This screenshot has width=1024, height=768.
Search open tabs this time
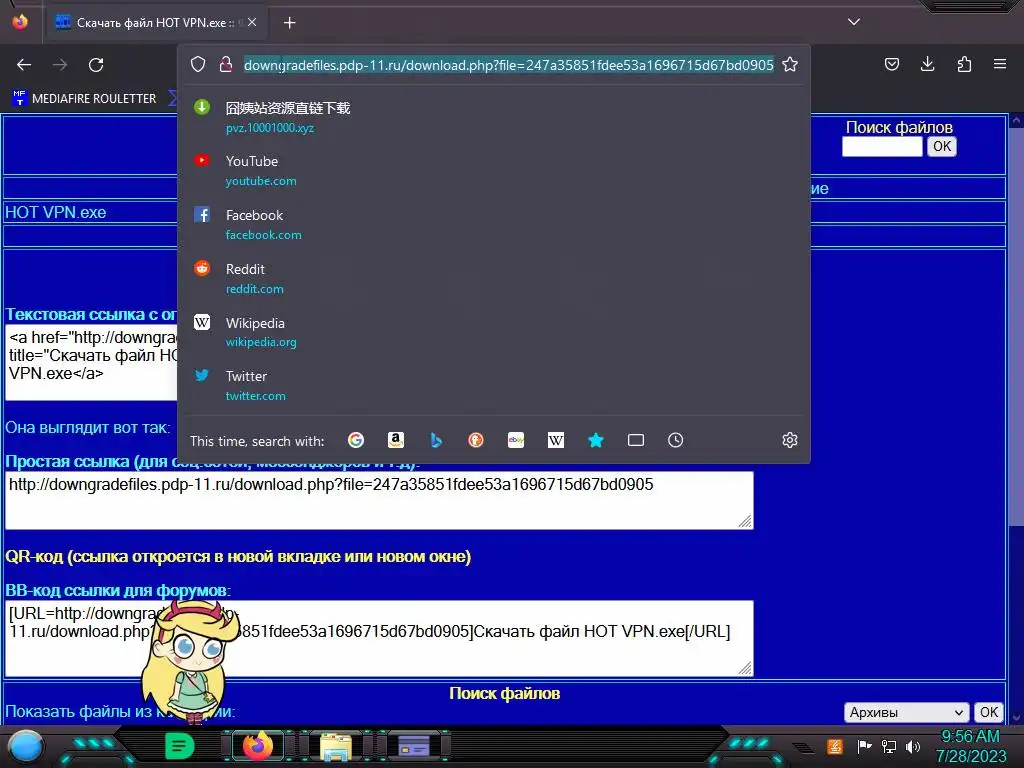[635, 440]
